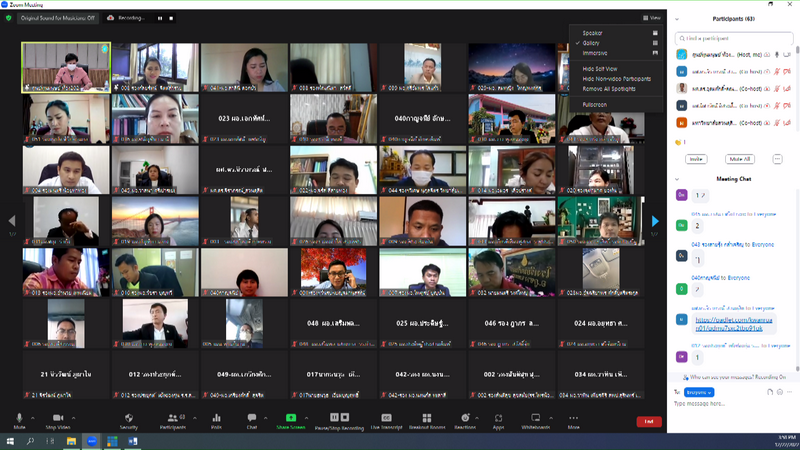Toggle Original Sound for Musicians
800x450 pixels.
(x=58, y=18)
